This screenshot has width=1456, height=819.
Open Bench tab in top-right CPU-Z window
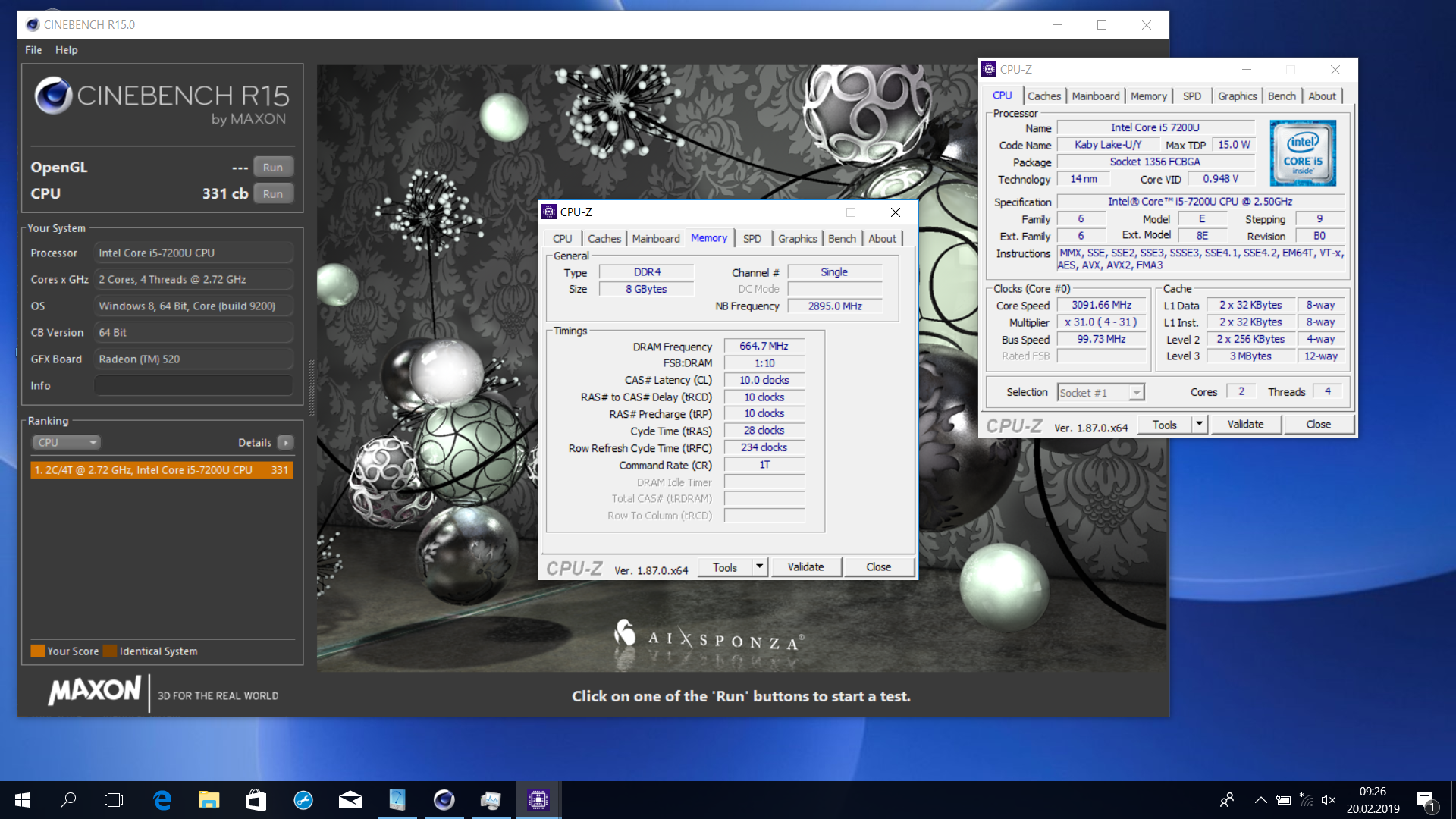point(1282,96)
